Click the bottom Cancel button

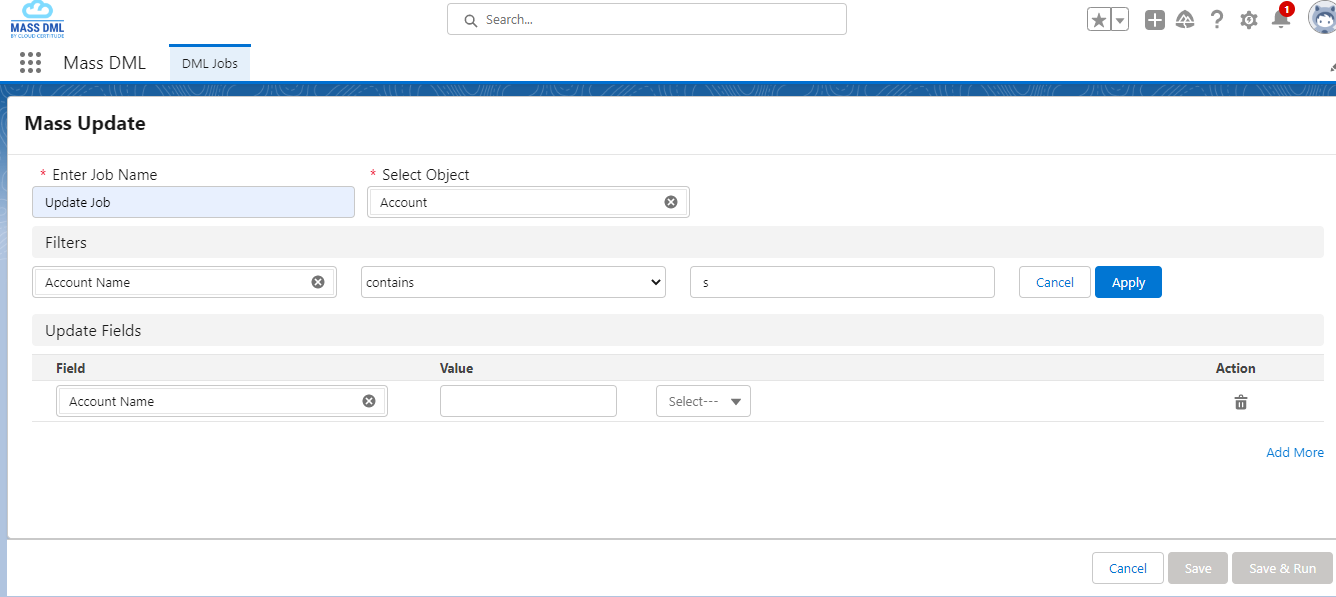point(1127,568)
